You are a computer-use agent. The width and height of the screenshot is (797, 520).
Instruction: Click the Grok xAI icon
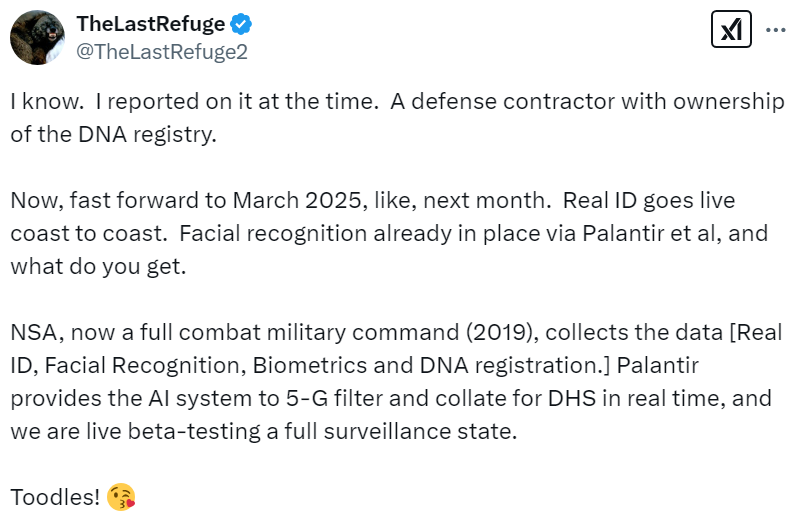pos(730,31)
